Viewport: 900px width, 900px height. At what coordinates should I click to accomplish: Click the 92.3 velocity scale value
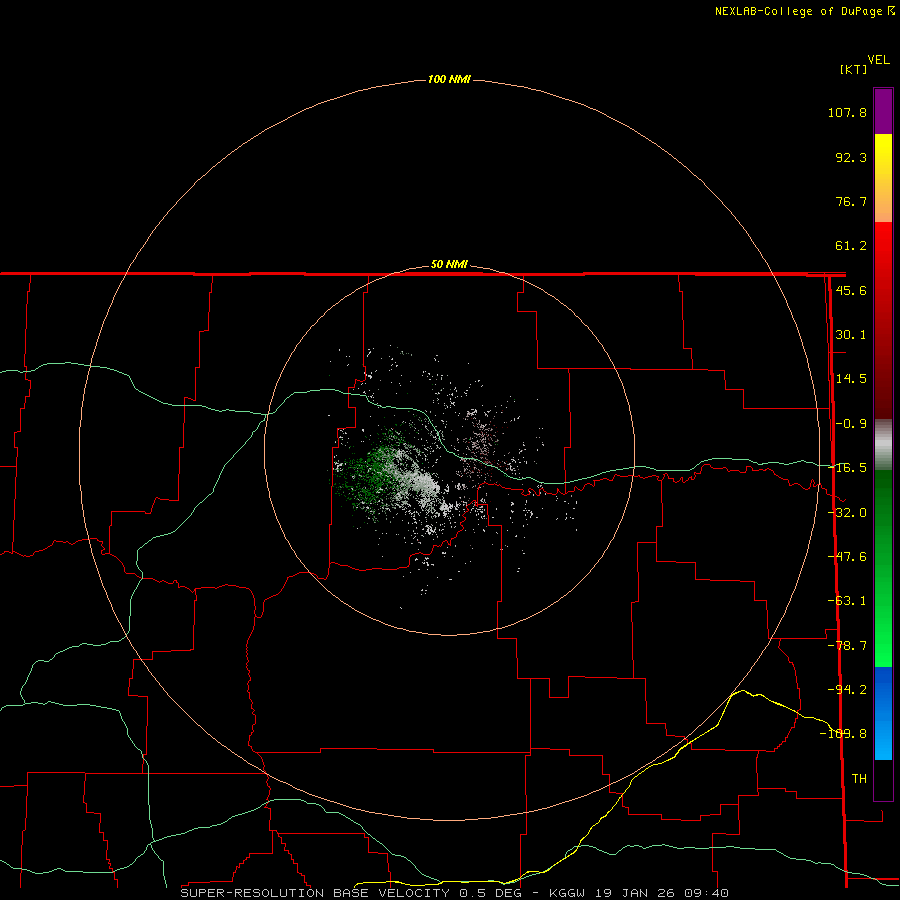tap(851, 157)
